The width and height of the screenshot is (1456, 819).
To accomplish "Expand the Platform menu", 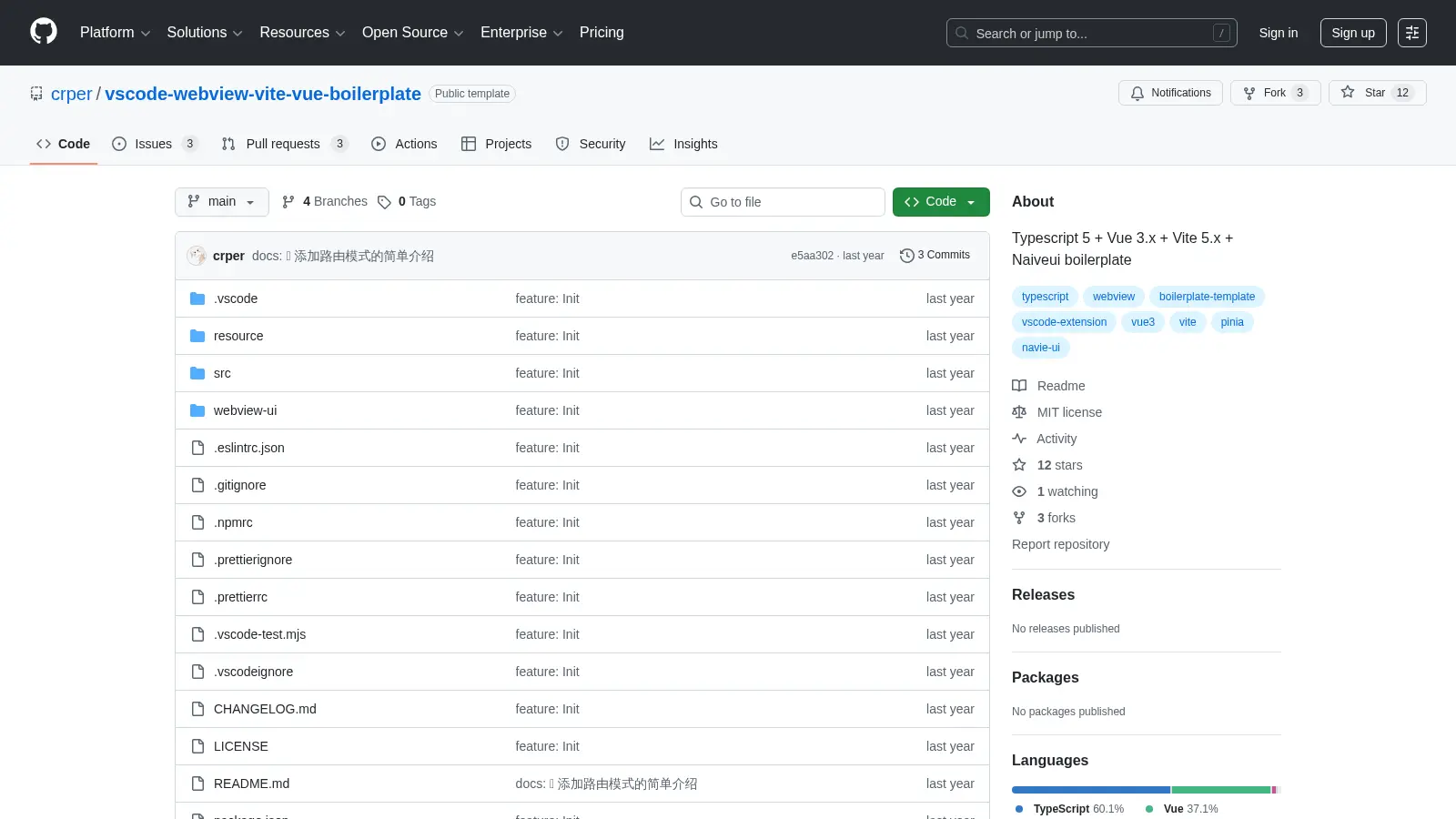I will 115,33.
